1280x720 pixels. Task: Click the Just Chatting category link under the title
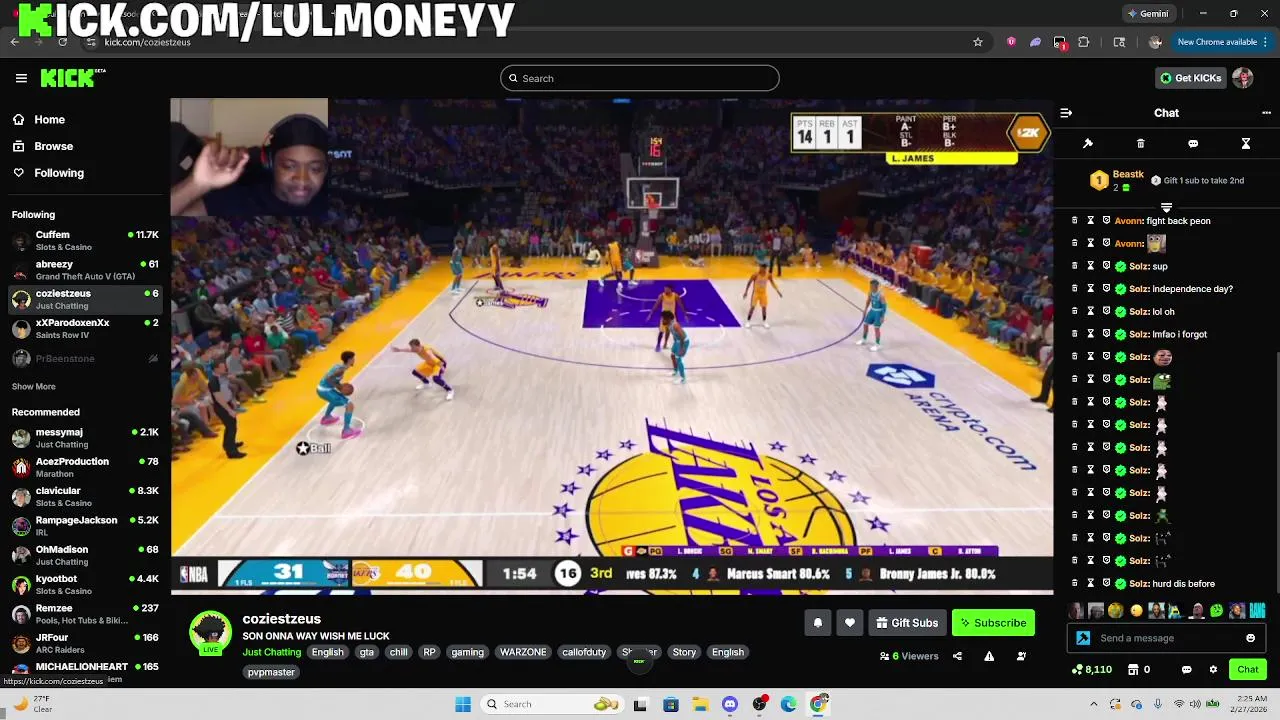coord(271,652)
